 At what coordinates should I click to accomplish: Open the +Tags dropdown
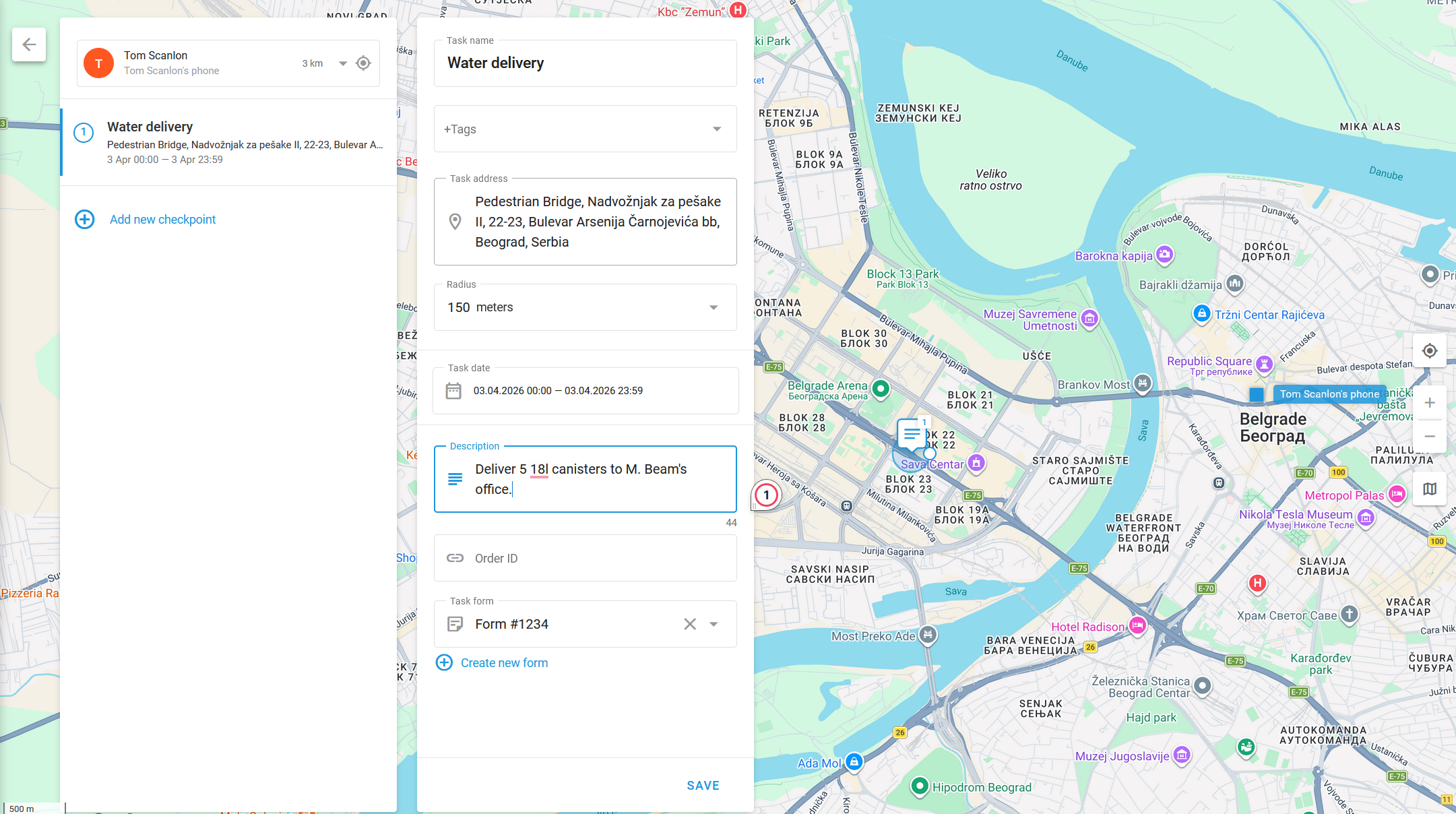tap(585, 129)
